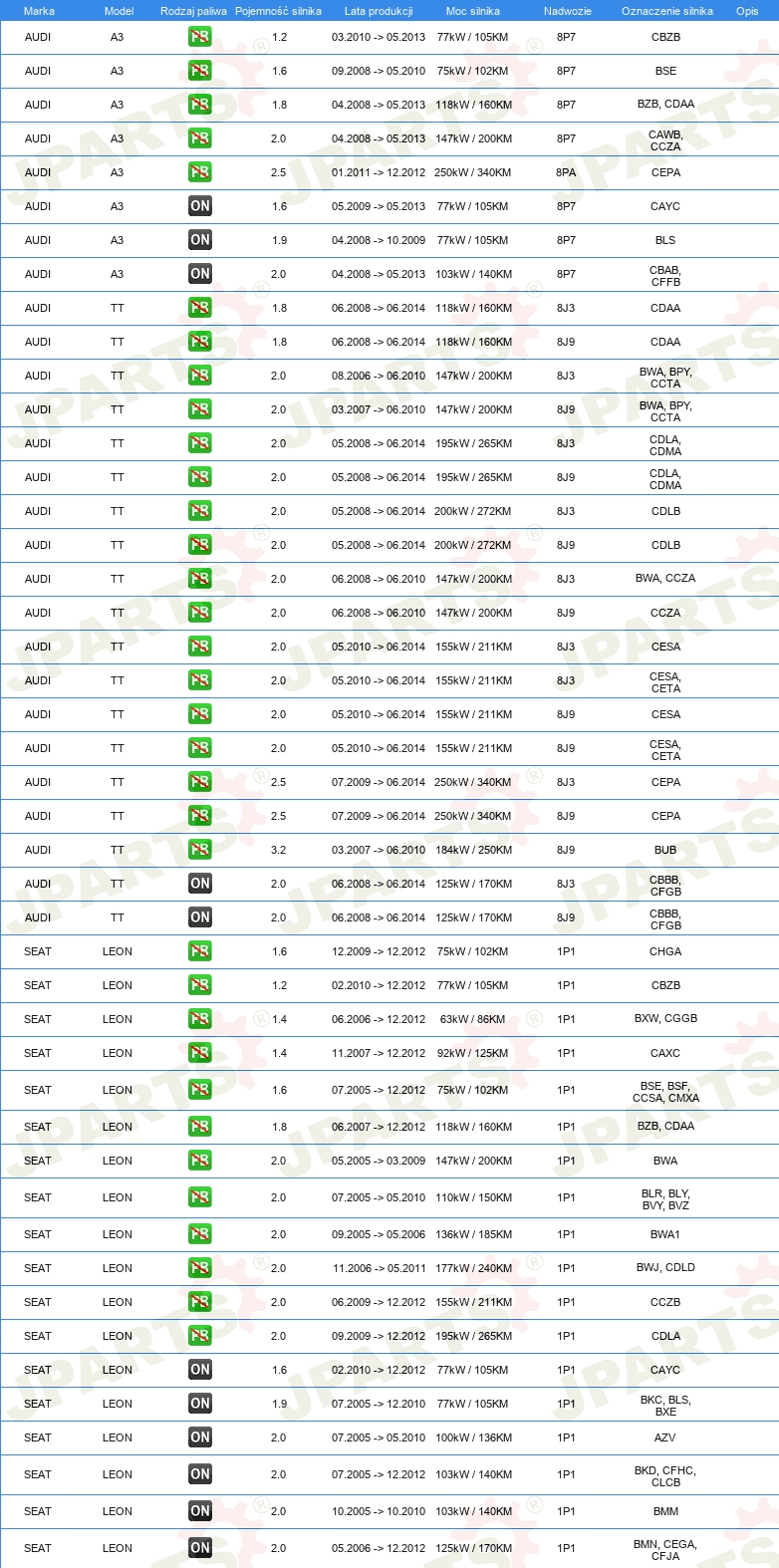Click the diesel ON icon for Audi A3 CBAB, CFFB
Image resolution: width=779 pixels, height=1568 pixels.
pyautogui.click(x=200, y=274)
